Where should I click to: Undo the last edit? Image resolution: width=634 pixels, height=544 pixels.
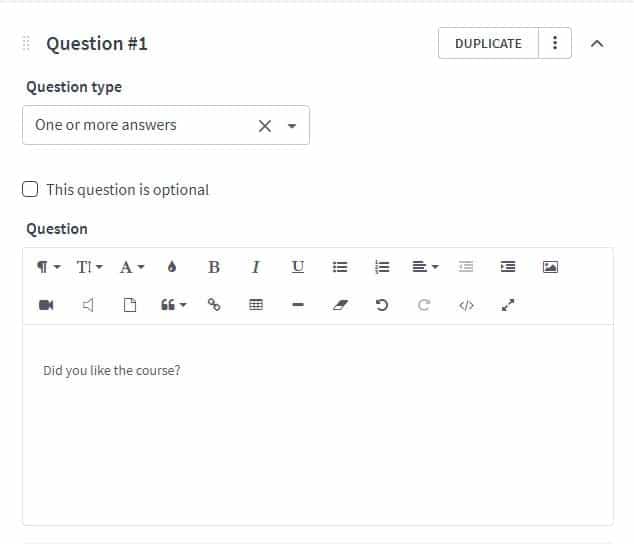(382, 305)
